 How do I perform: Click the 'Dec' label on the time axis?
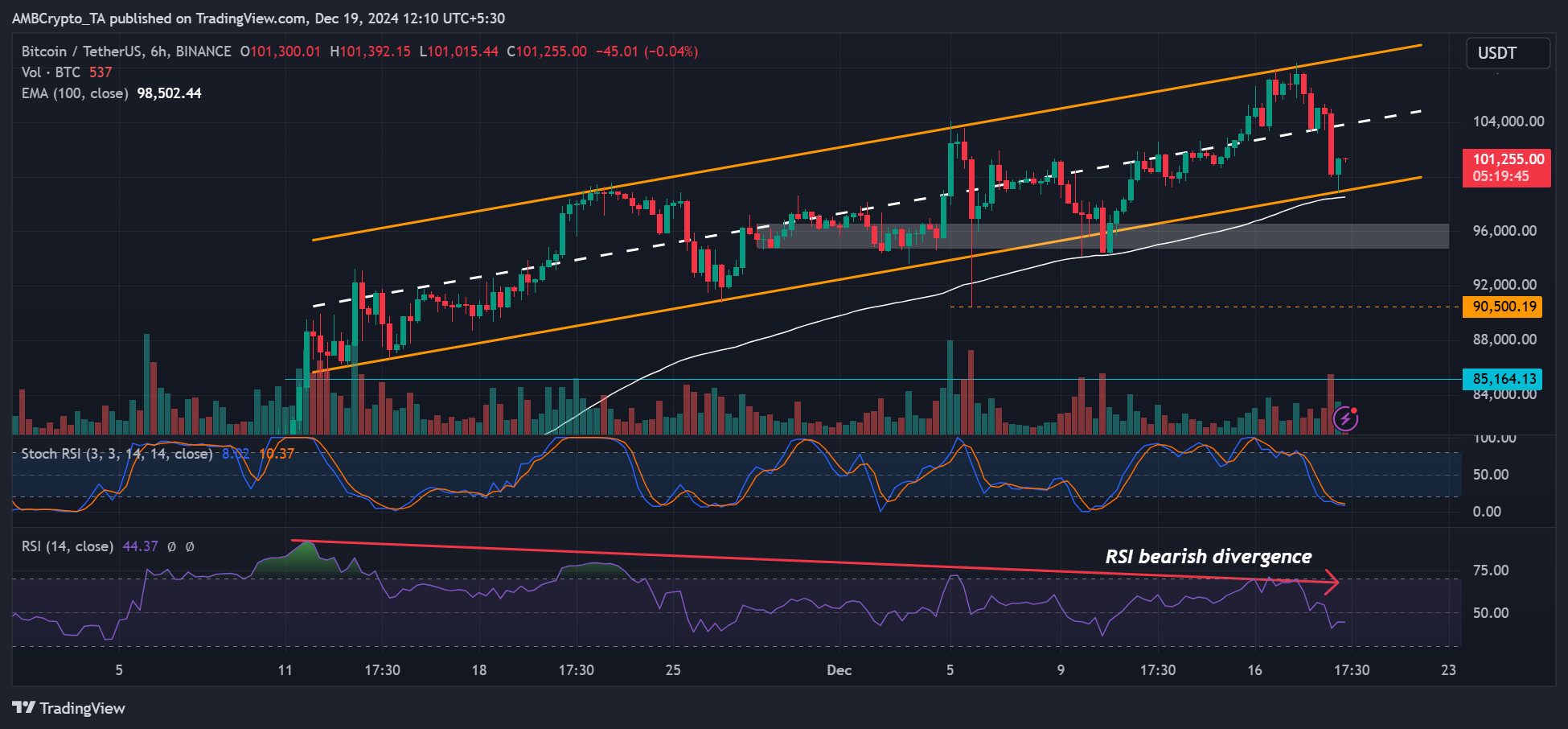tap(839, 670)
